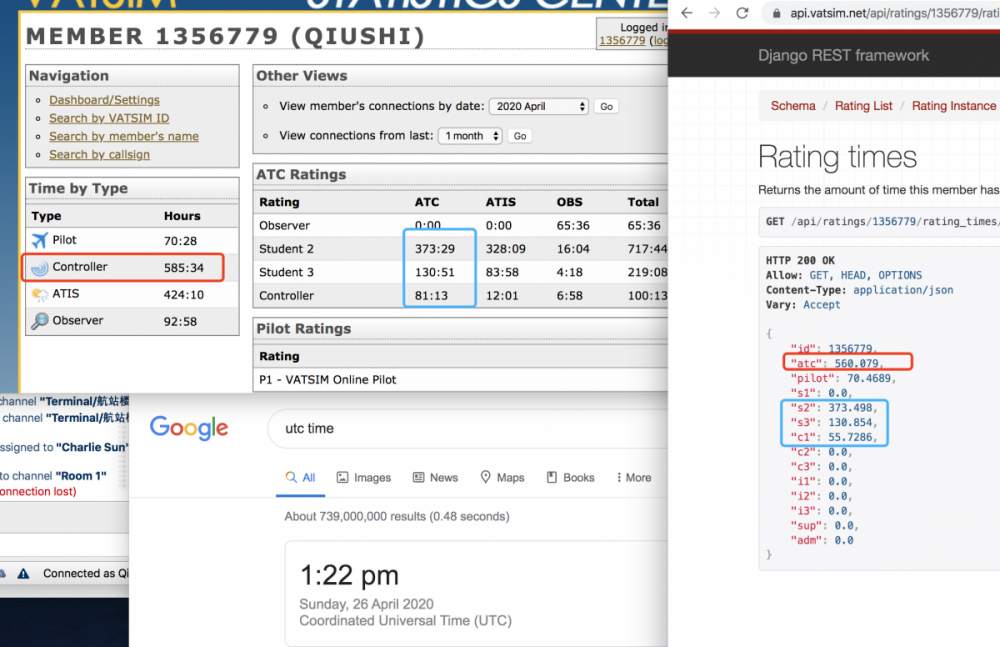Screen dimensions: 1000x647
Task: Click the Controller radar icon
Action: 40,267
